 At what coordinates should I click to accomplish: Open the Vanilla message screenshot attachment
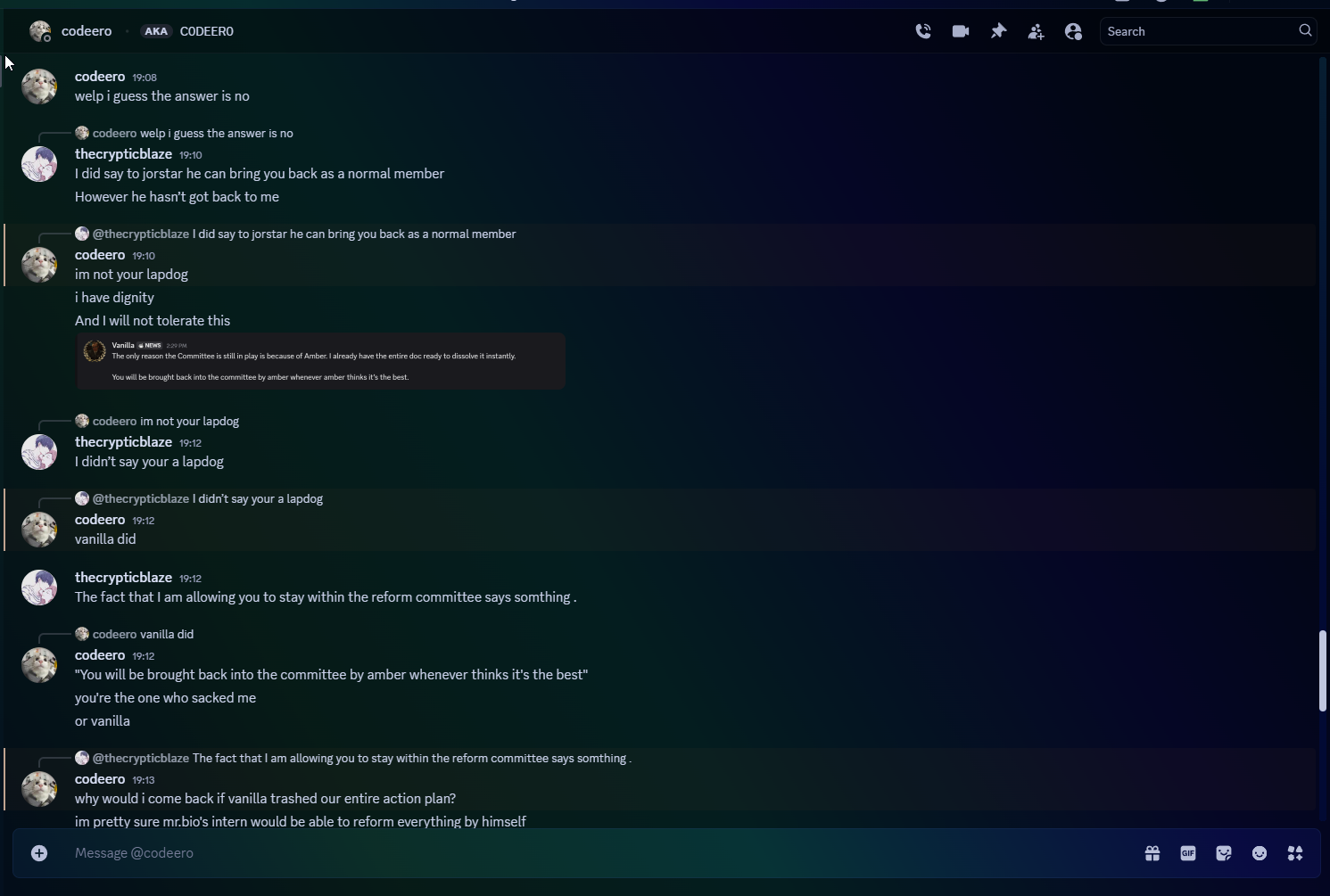(321, 361)
